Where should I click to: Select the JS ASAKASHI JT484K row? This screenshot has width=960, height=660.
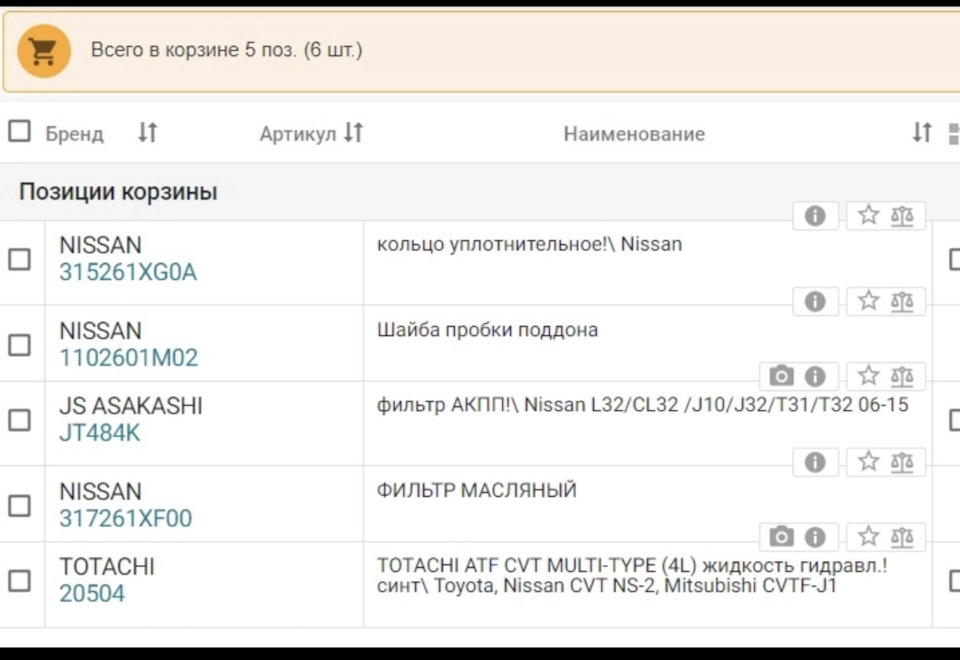click(x=19, y=420)
